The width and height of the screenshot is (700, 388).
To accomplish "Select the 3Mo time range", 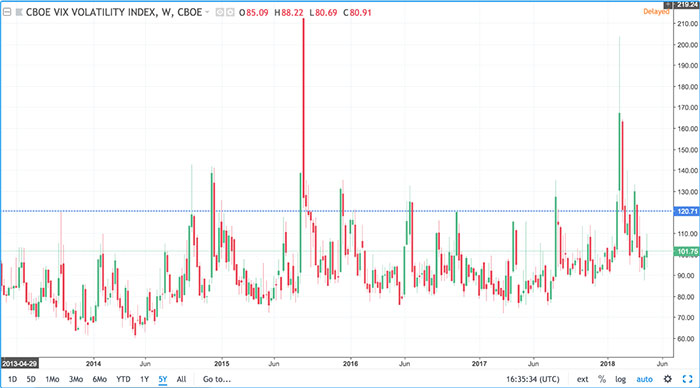I will (76, 379).
